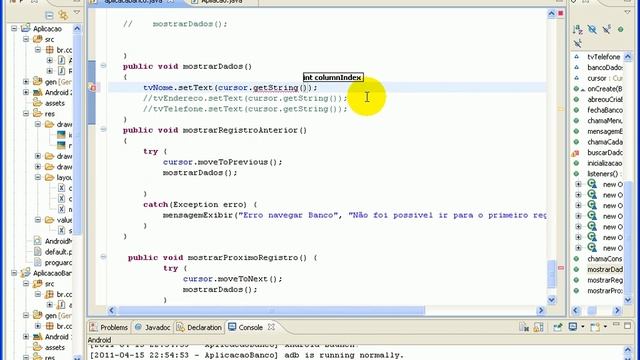Click the editor horizontal scrollbar right arrow
640x360 pixels.
click(x=541, y=311)
